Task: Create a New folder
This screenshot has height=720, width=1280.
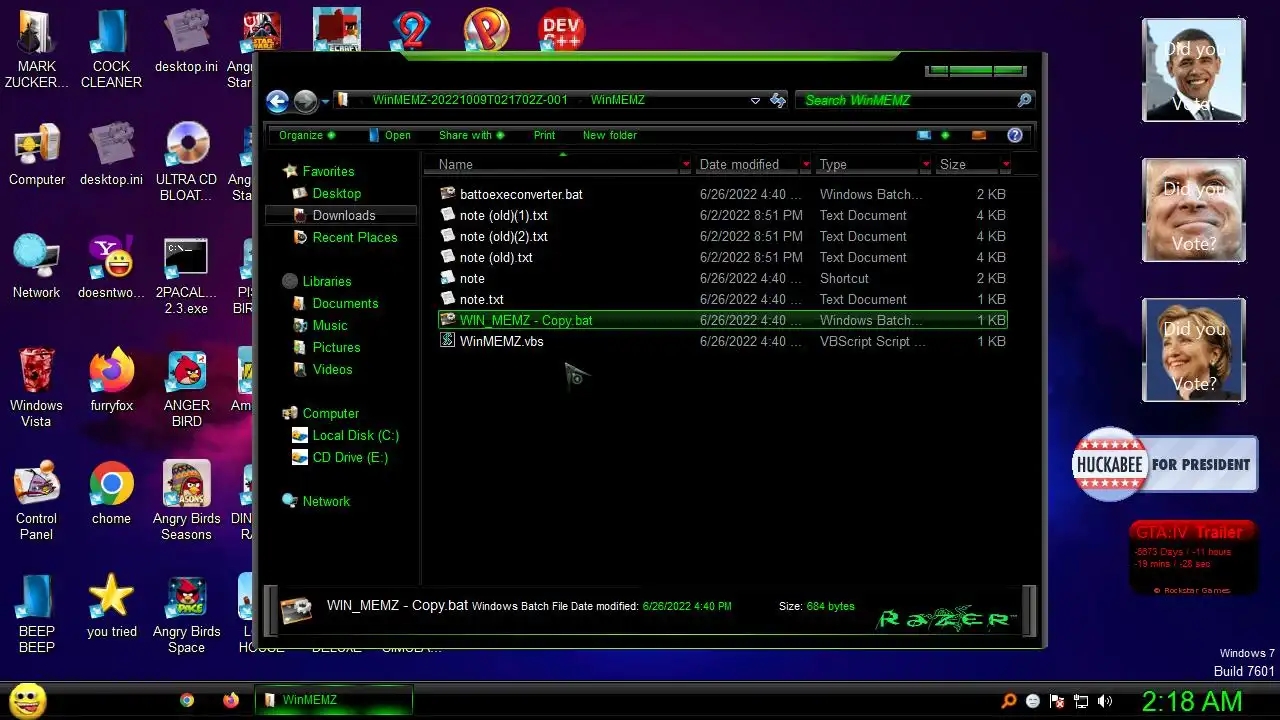Action: (610, 135)
